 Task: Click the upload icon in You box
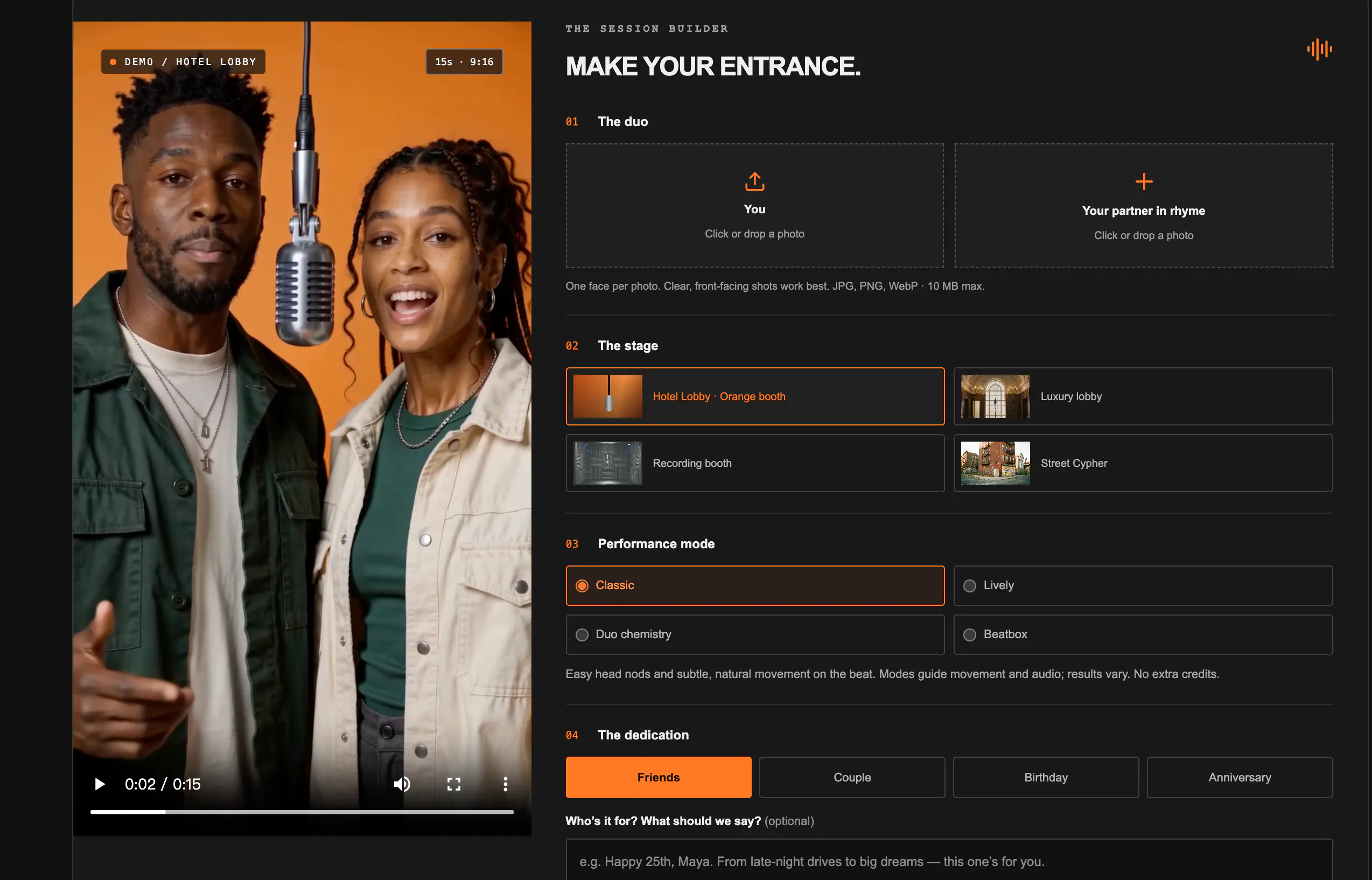click(754, 181)
